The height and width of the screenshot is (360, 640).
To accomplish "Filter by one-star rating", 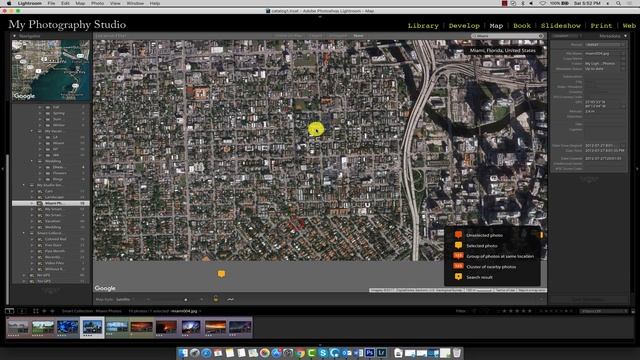I will click(x=504, y=311).
